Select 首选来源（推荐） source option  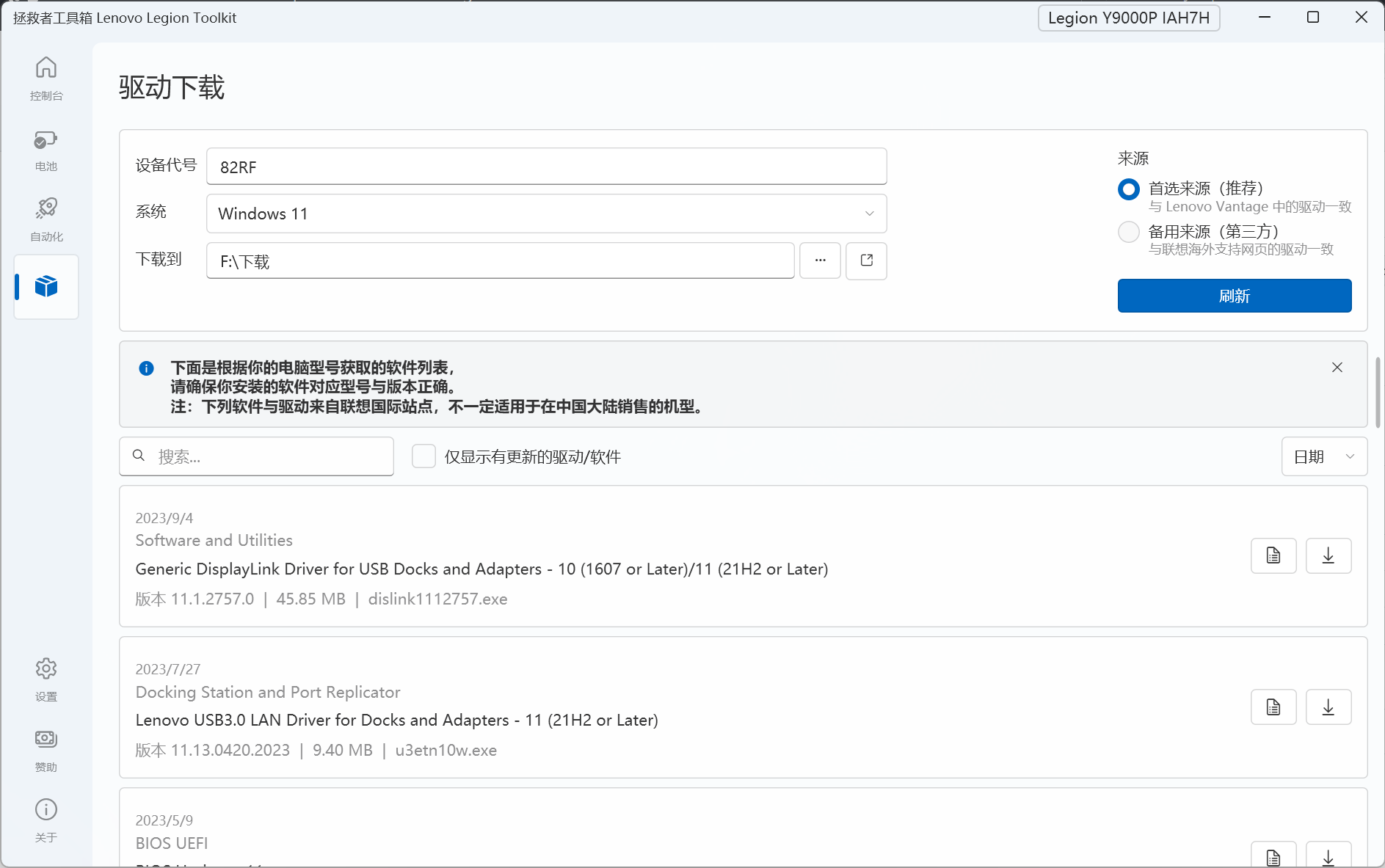click(x=1129, y=189)
